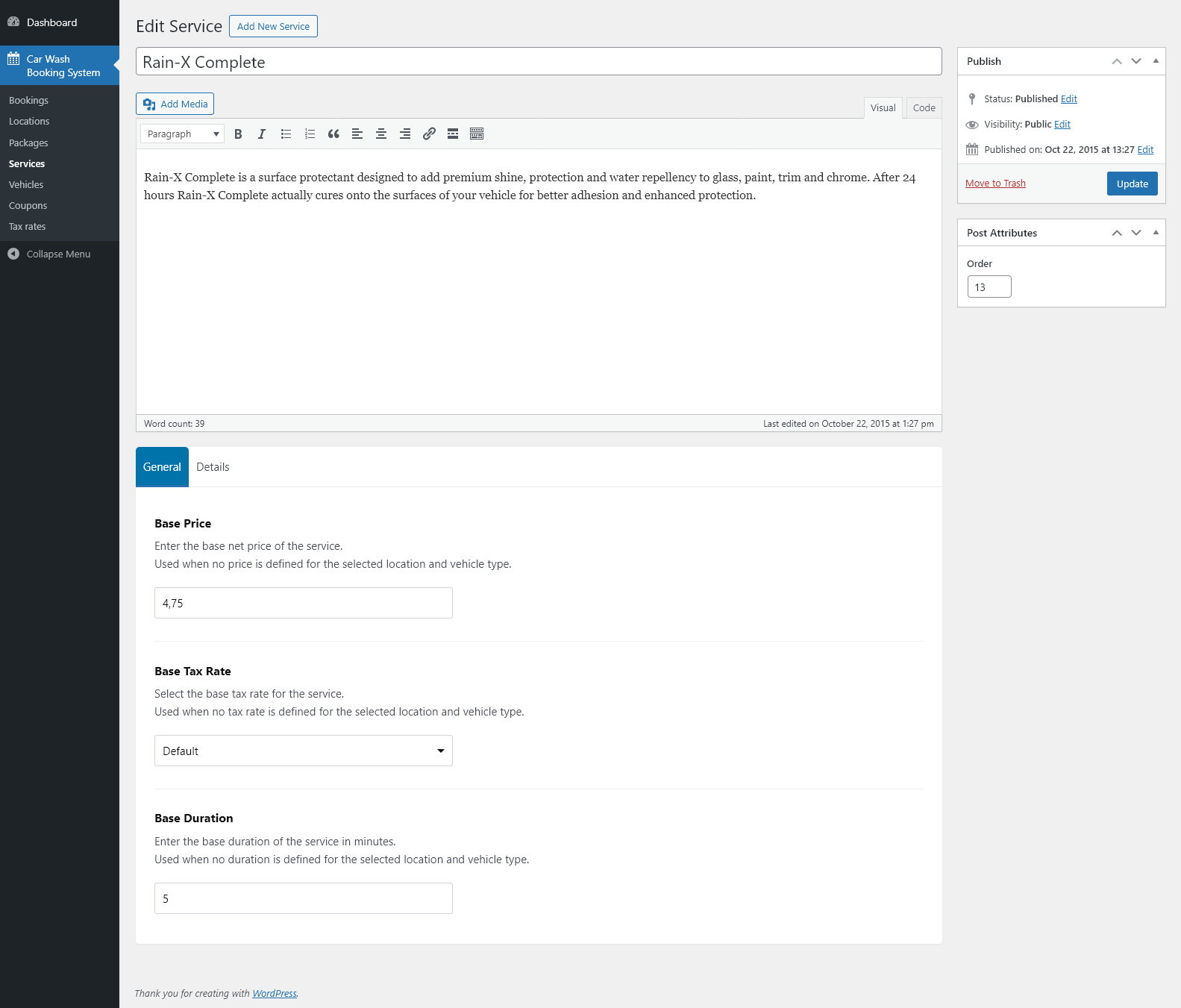Click the visibility eye icon in Publish
1181x1008 pixels.
tap(972, 125)
